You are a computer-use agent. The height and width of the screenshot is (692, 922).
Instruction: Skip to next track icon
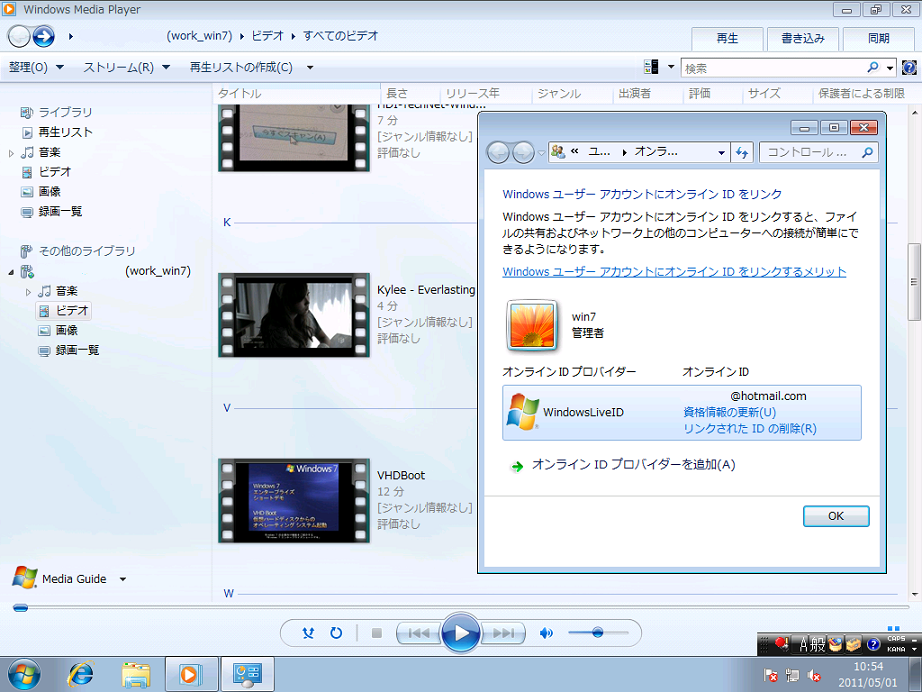click(x=506, y=633)
